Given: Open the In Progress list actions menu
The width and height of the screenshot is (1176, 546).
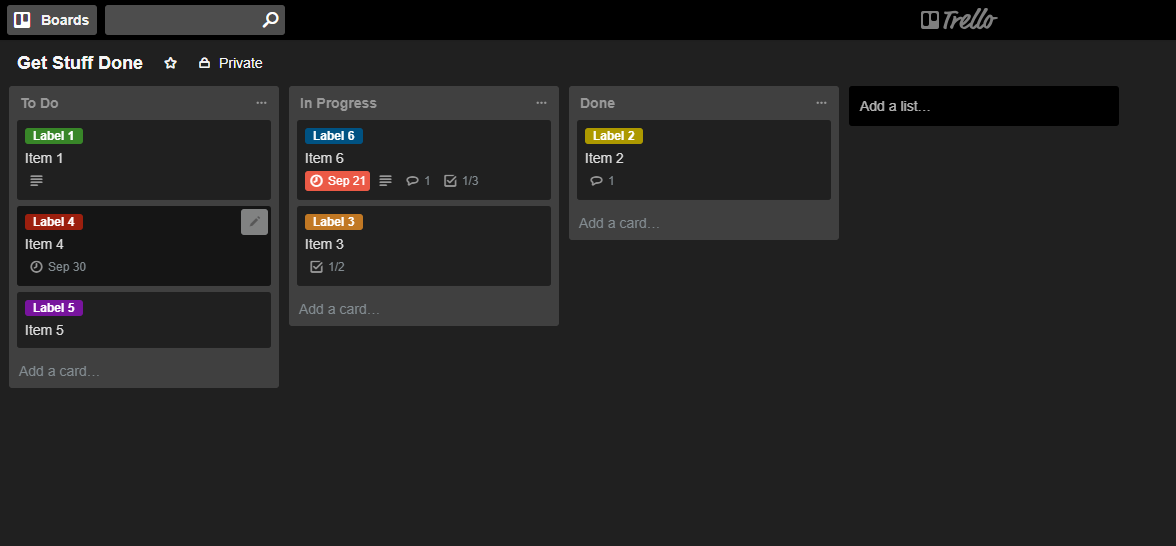Looking at the screenshot, I should pos(542,103).
